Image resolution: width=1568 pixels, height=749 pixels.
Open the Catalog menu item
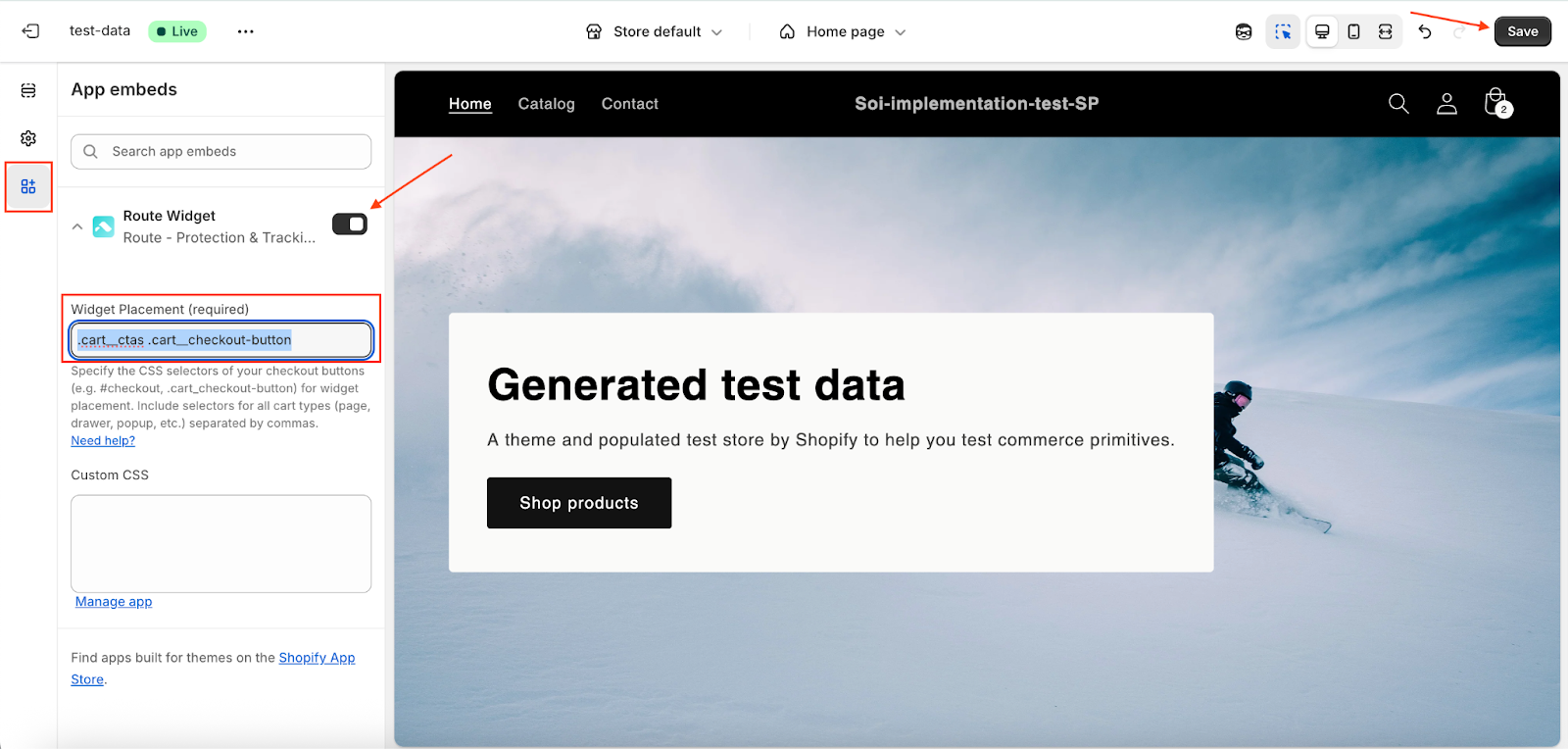[546, 104]
